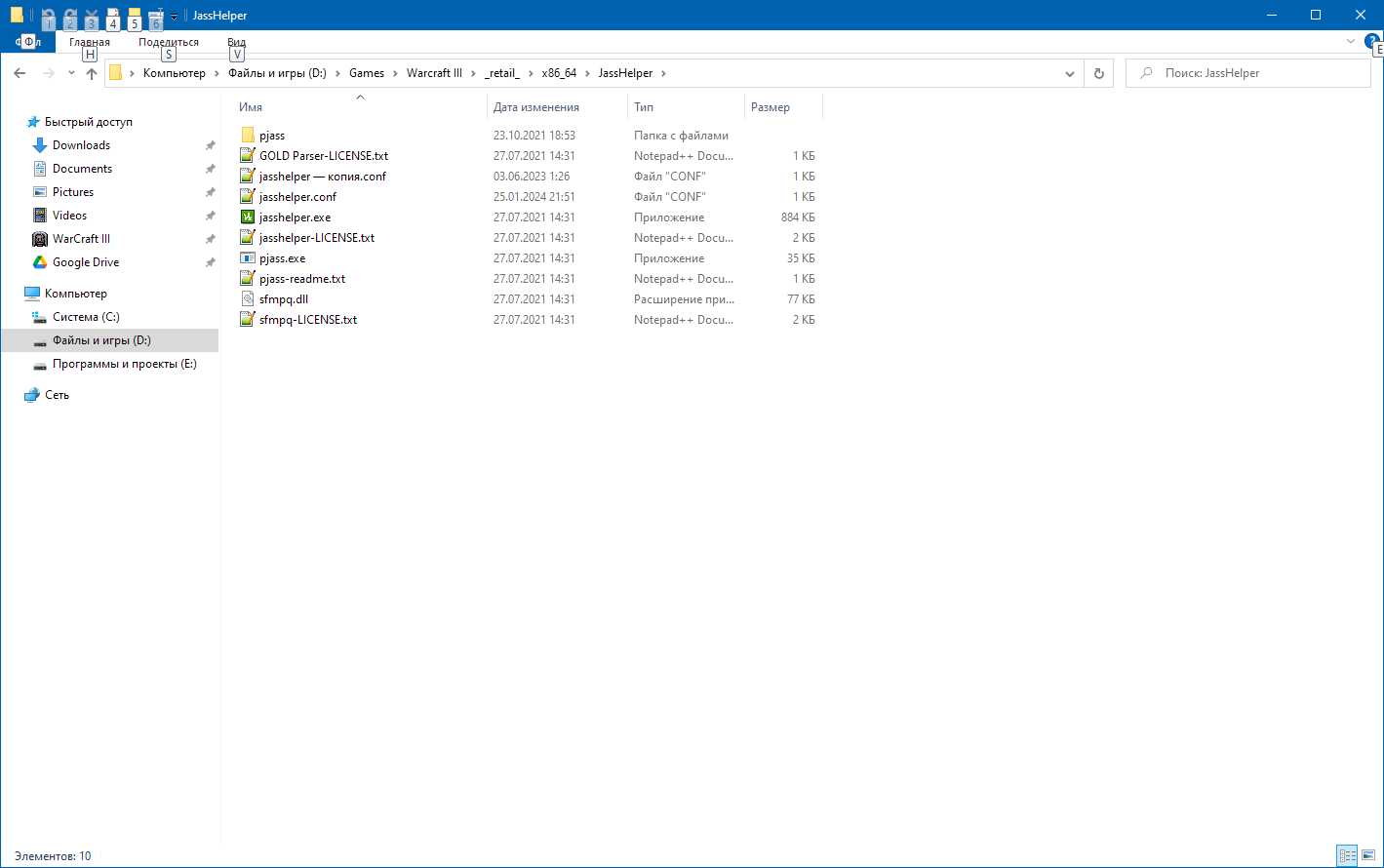Expand the chevron after Компьютер in breadcrumb

[x=217, y=73]
